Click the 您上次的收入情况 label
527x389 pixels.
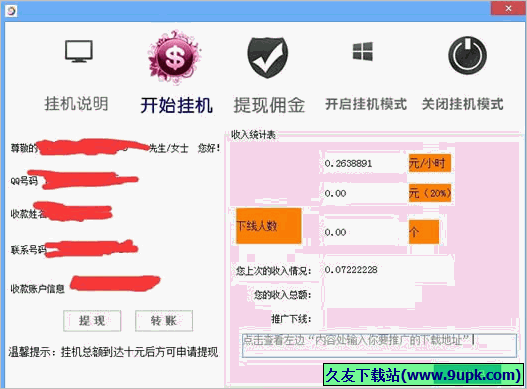click(274, 271)
